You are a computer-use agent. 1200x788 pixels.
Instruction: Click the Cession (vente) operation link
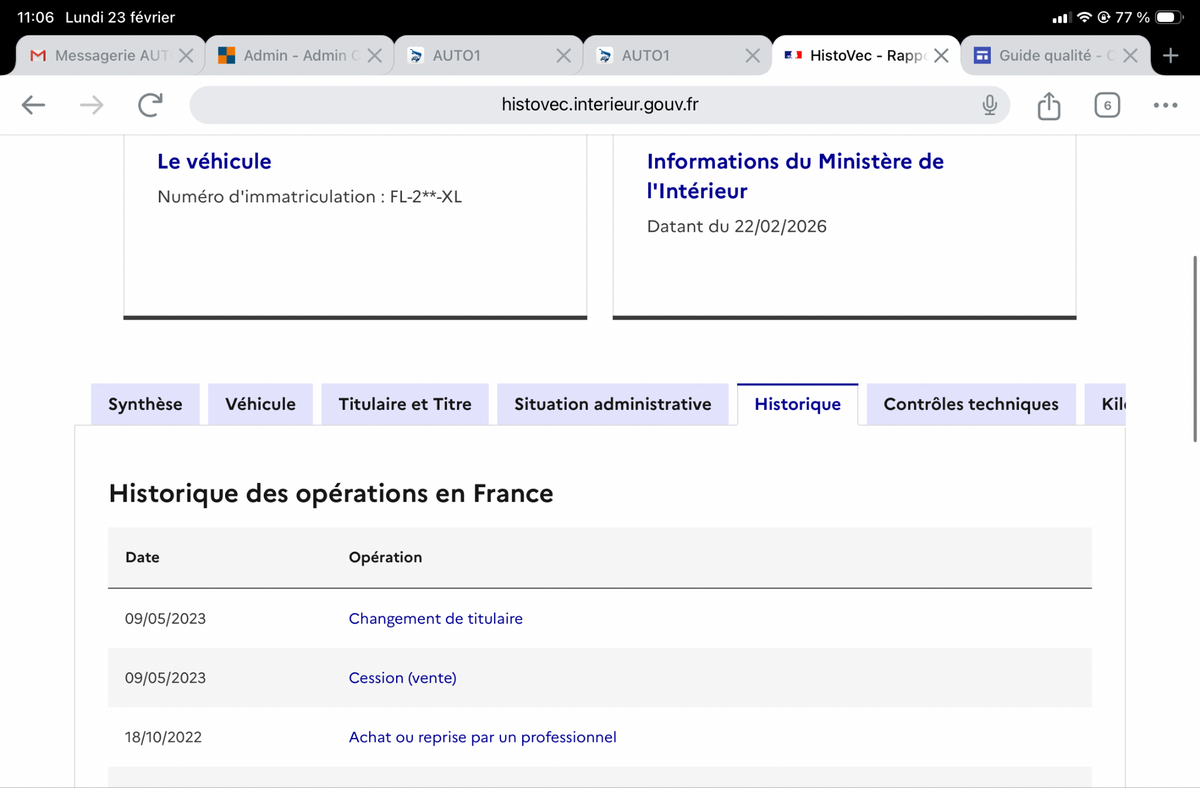tap(402, 677)
